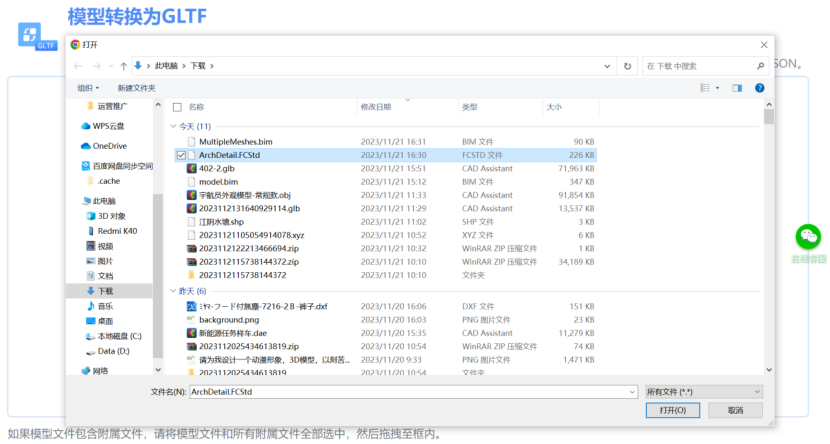Open 本地磁盘 (C:) drive
This screenshot has height=444, width=830.
114,336
